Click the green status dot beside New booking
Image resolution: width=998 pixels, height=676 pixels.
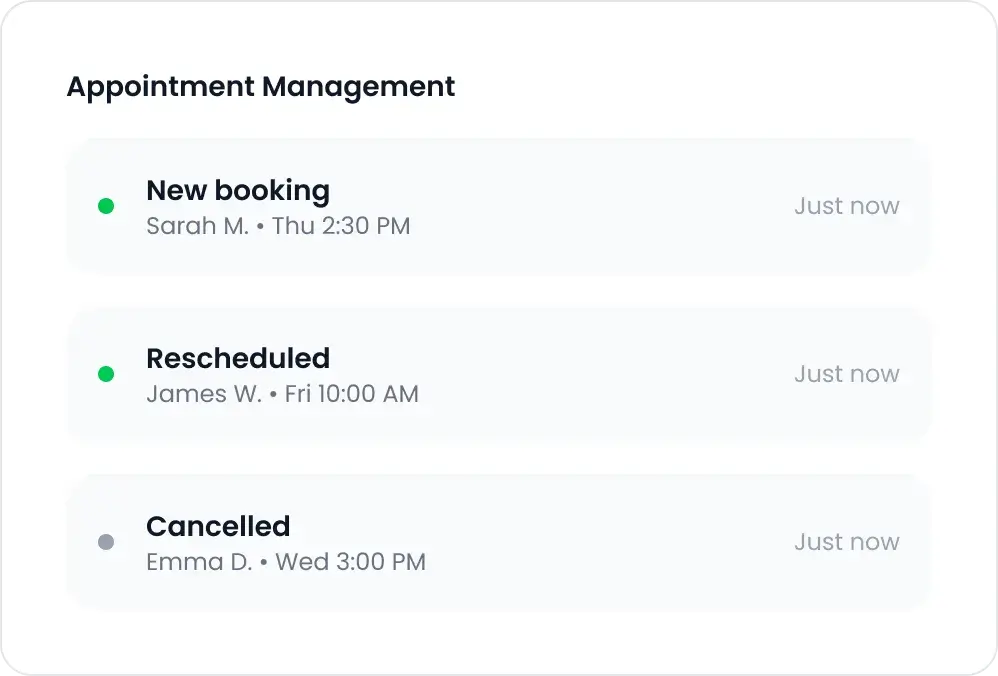click(106, 206)
